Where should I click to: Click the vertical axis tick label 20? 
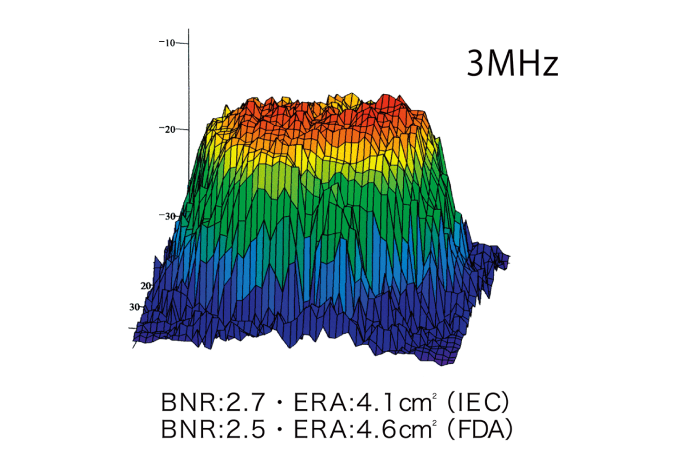click(170, 129)
